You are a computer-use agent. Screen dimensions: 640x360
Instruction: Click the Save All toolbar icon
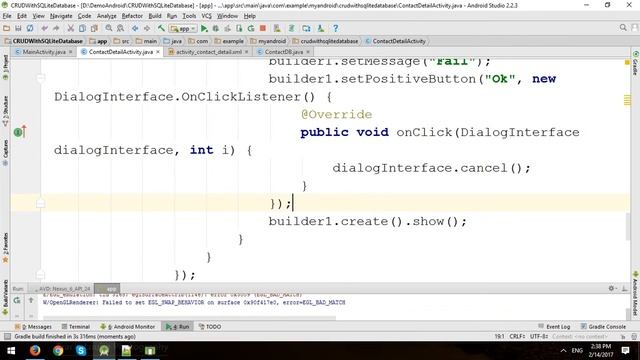[18, 28]
